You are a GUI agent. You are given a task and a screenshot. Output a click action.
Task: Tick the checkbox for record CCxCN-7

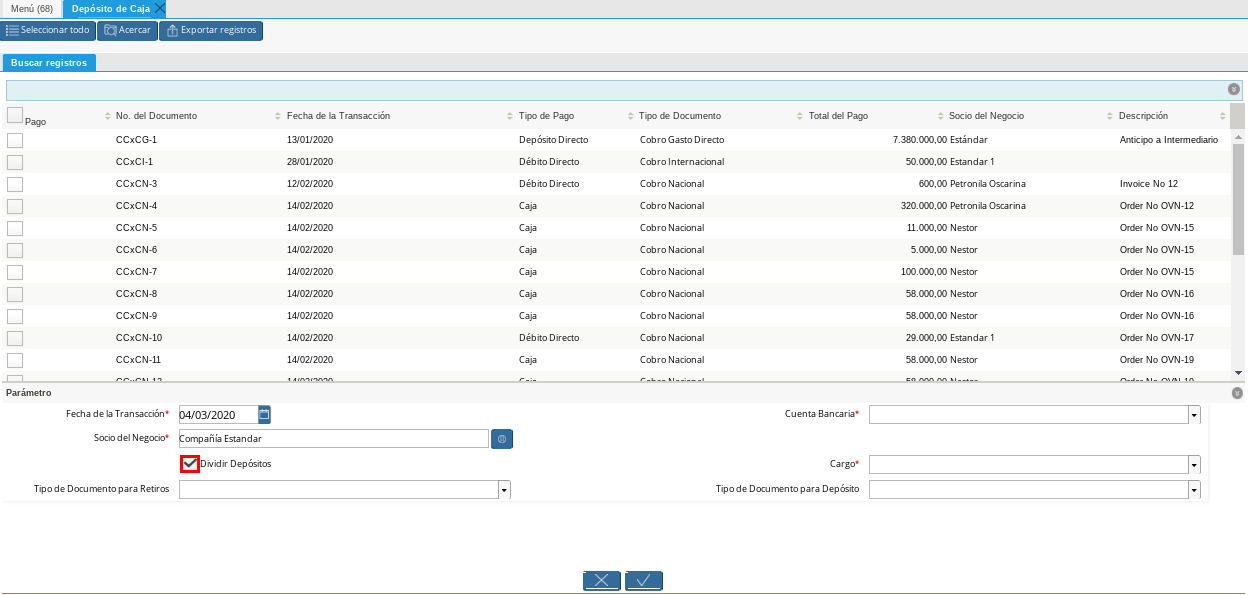[x=15, y=272]
